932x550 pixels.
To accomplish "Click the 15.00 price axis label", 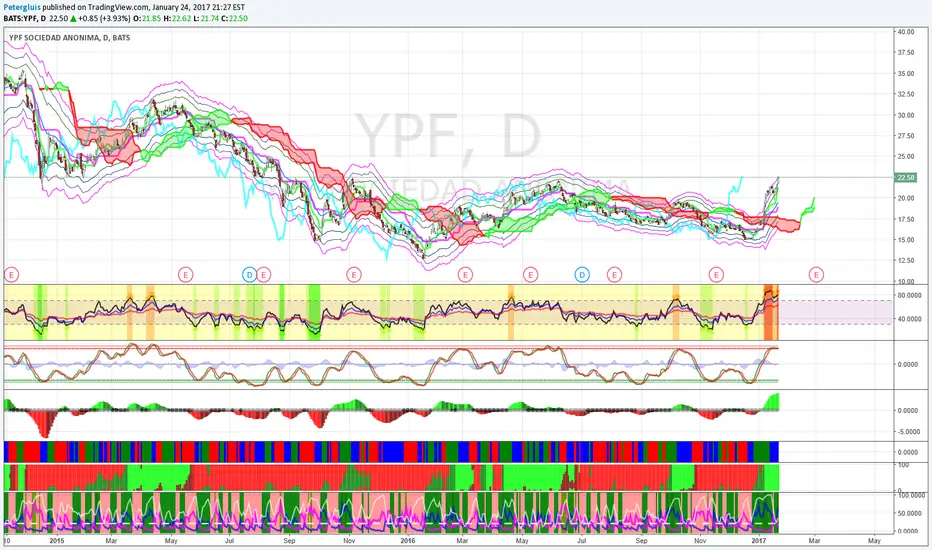I will pos(906,240).
